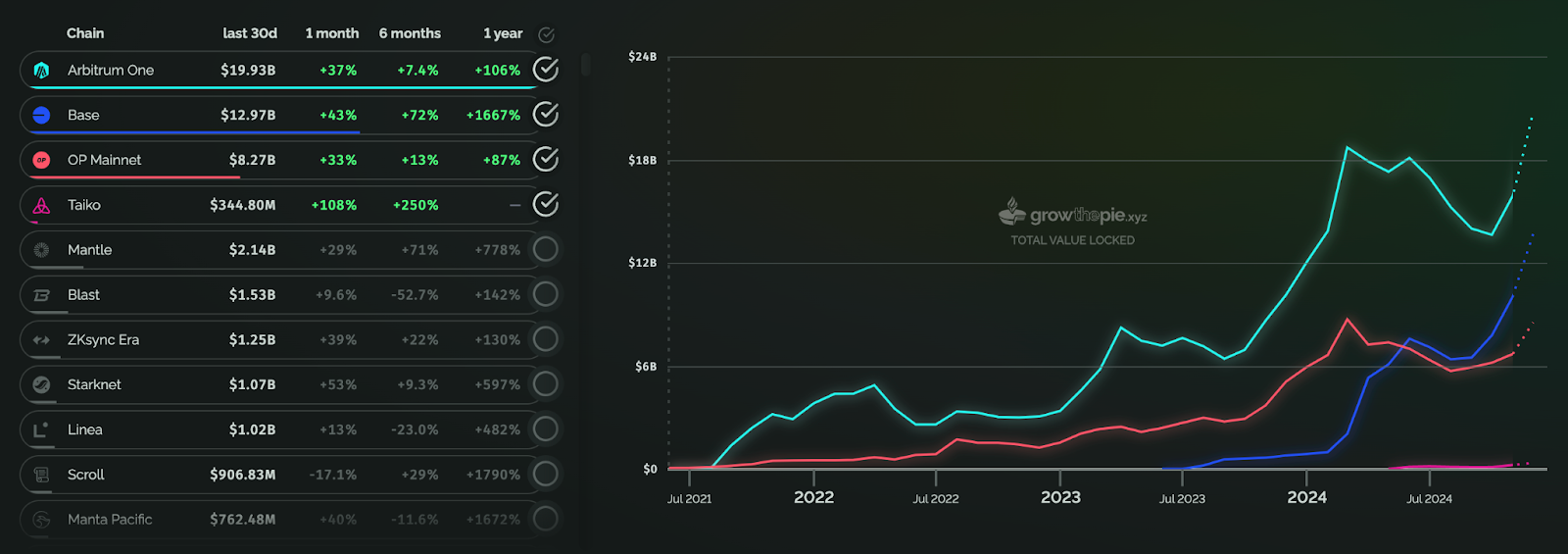Viewport: 1568px width, 554px height.
Task: Sort by the 6 months column header
Action: (x=410, y=33)
